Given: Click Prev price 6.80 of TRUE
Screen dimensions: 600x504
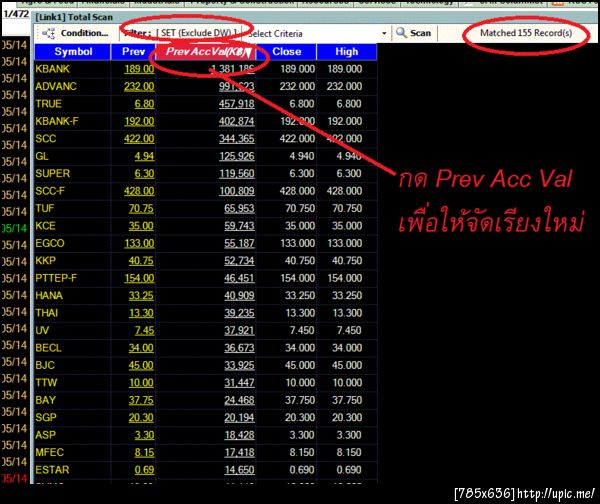Looking at the screenshot, I should 145,104.
